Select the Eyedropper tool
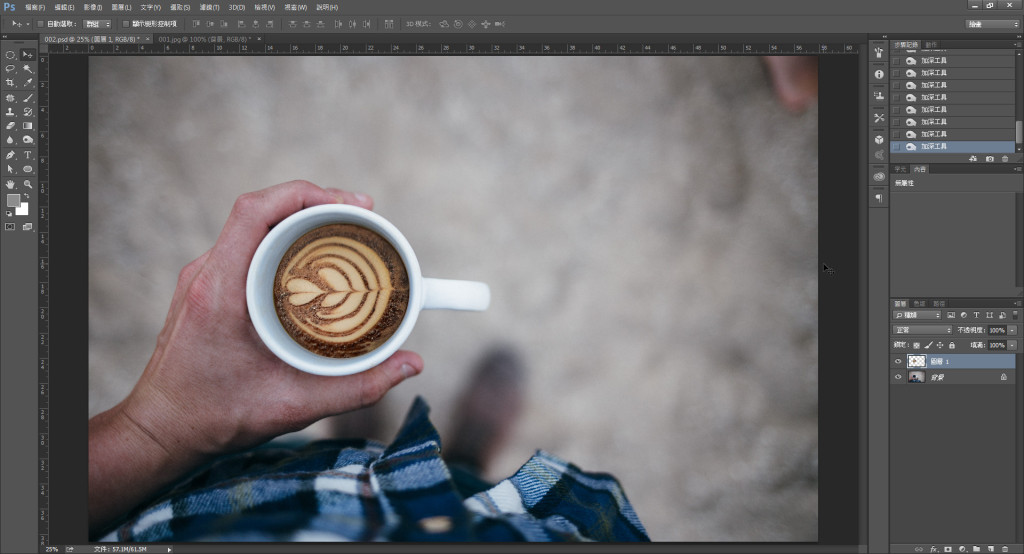 click(28, 83)
